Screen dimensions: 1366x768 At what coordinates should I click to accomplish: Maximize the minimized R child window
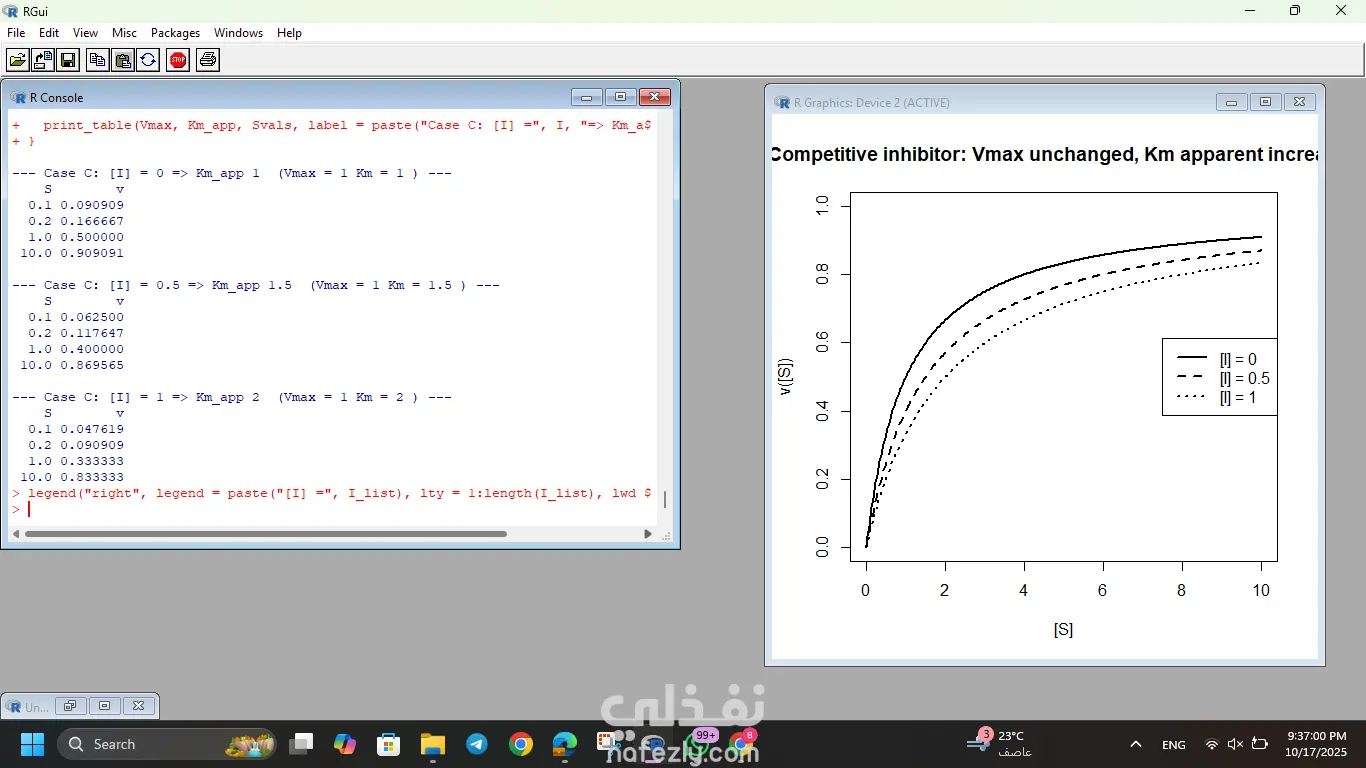tap(104, 706)
